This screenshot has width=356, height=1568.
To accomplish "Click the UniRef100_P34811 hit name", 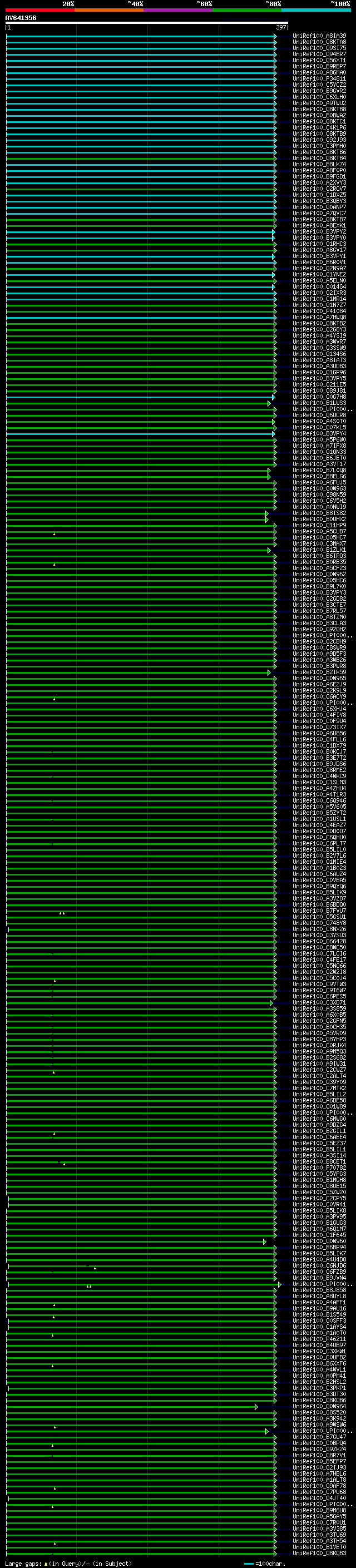I will [x=319, y=78].
